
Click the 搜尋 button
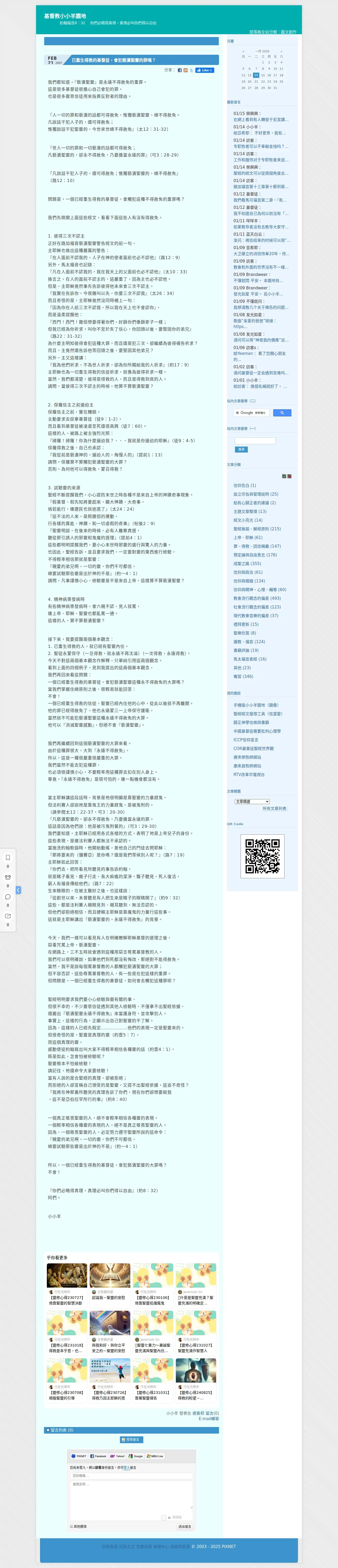point(241,450)
